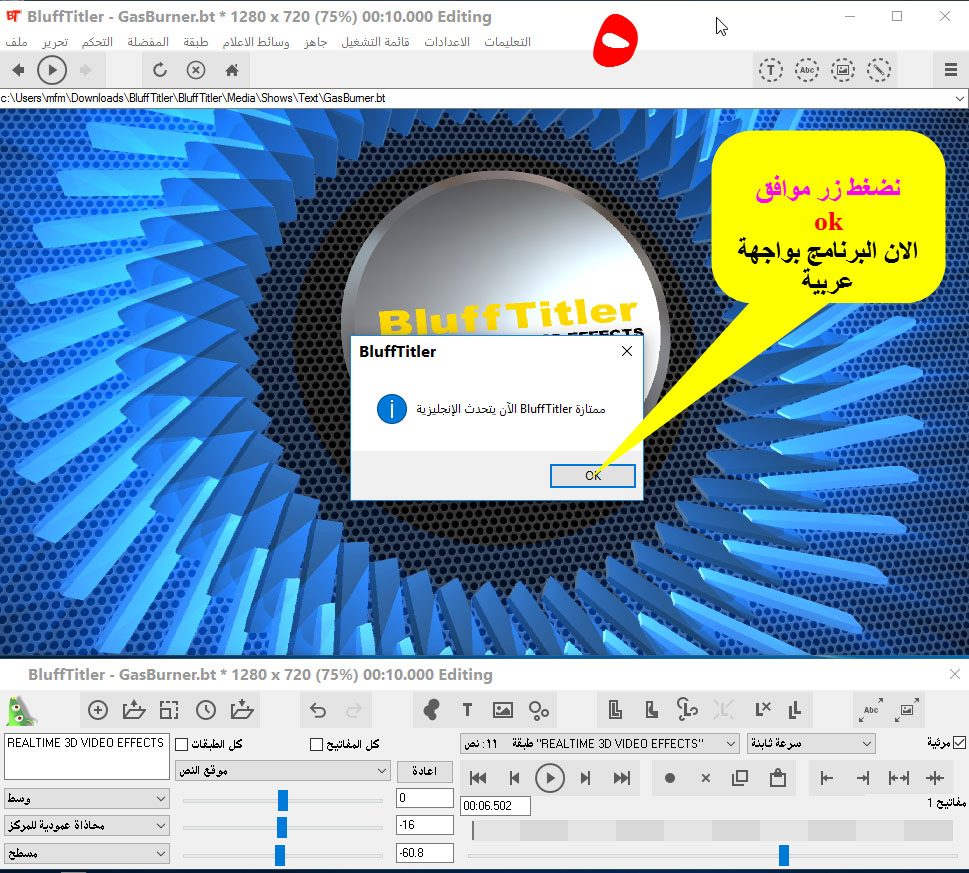
Task: Click the اعادة reset button
Action: [x=425, y=771]
